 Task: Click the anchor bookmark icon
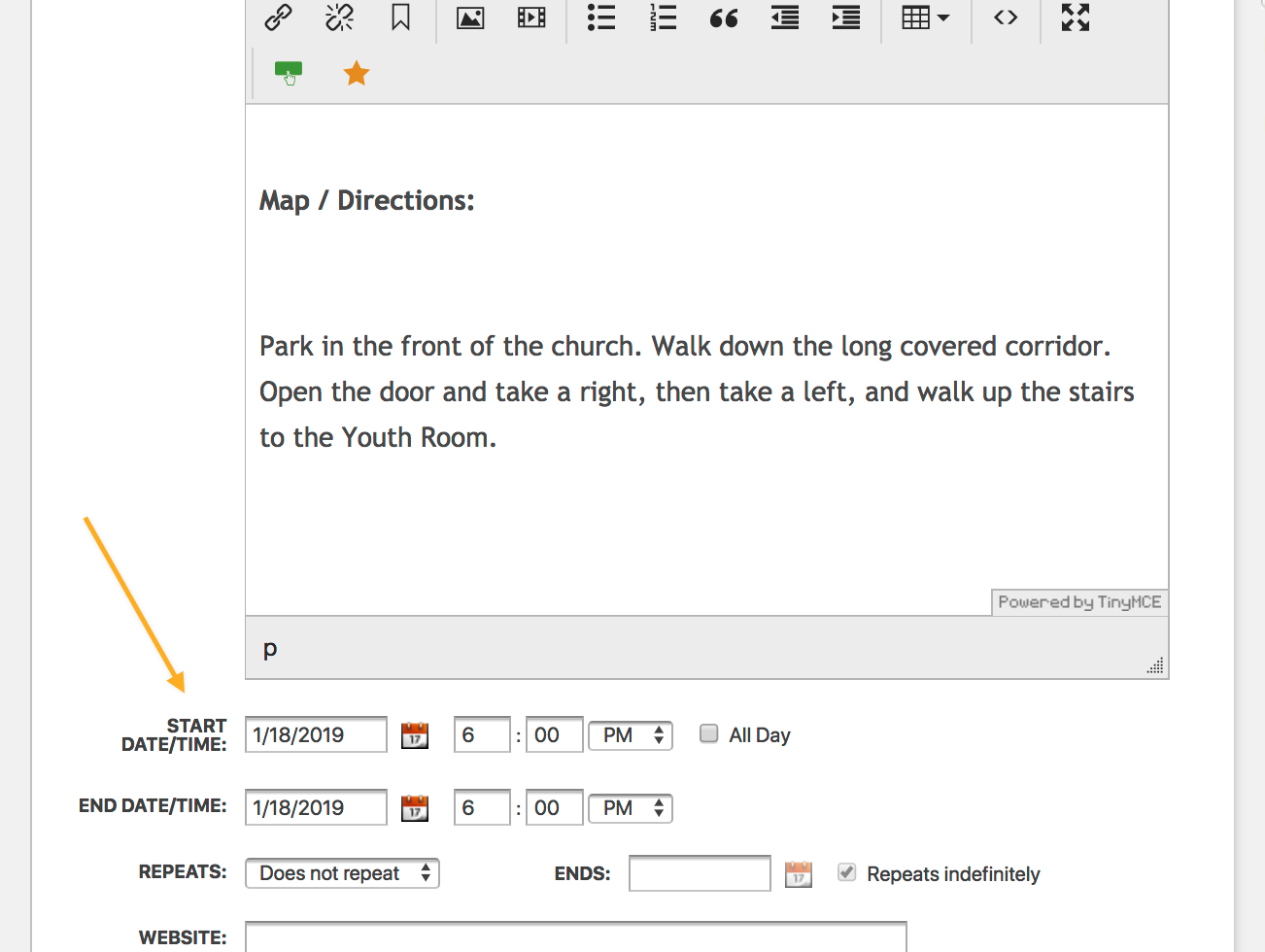[x=400, y=17]
